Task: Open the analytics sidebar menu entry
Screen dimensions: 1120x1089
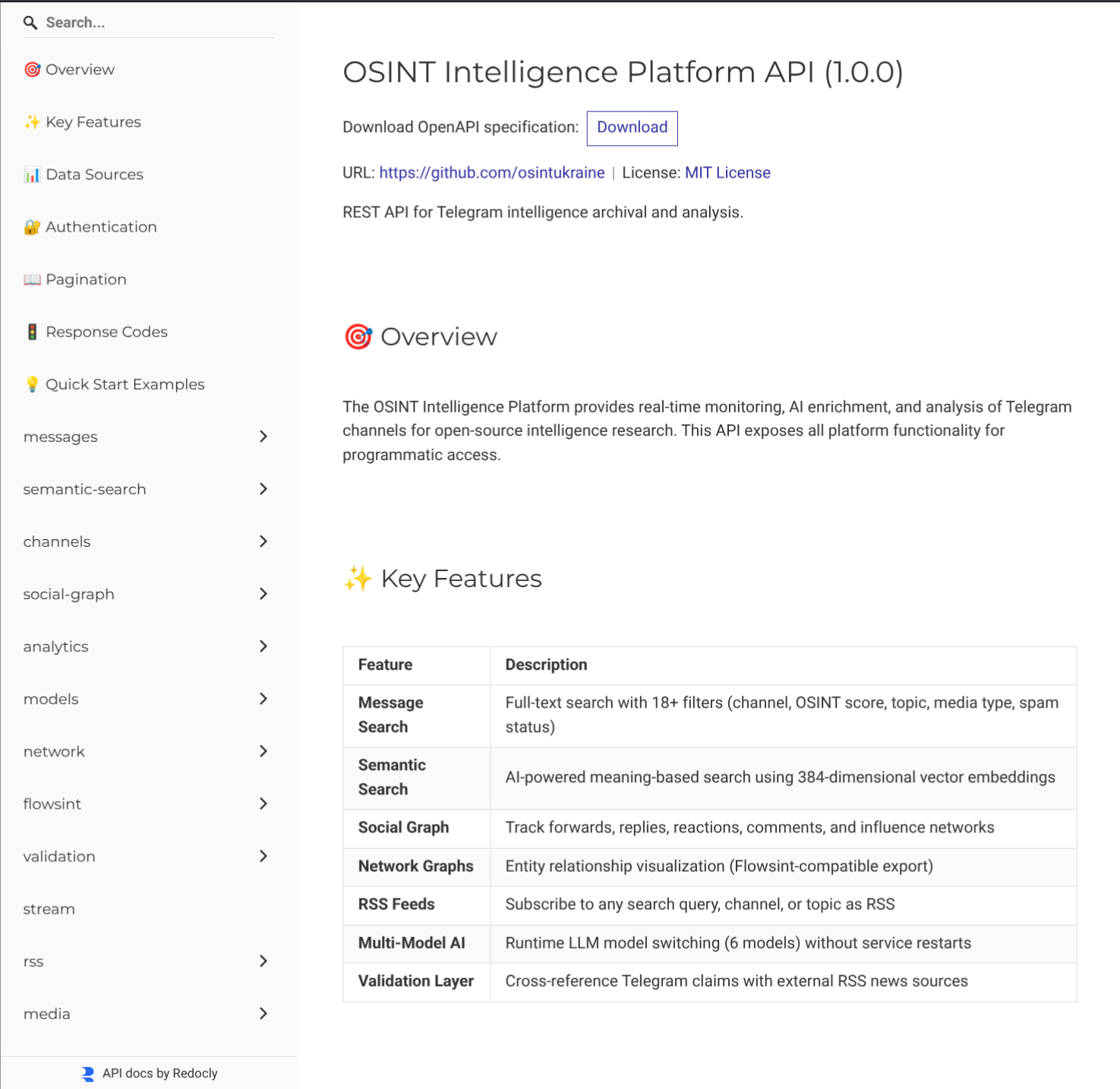Action: click(56, 646)
